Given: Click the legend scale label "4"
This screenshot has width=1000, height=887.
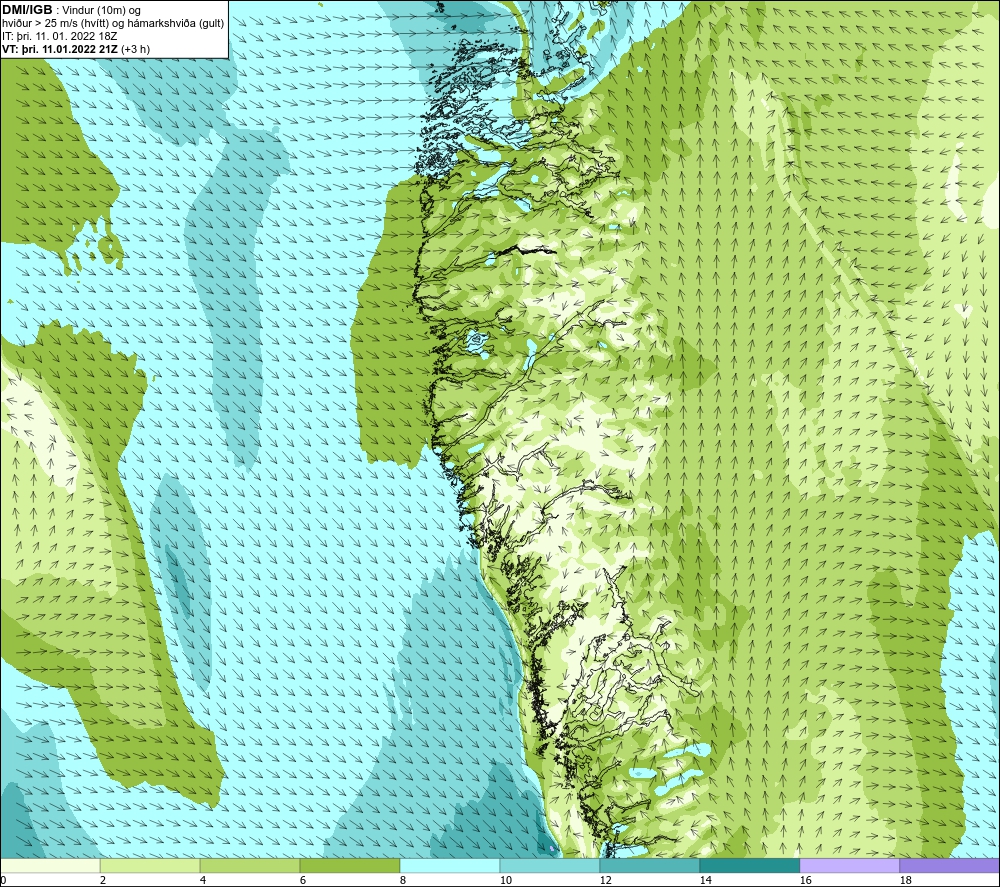Looking at the screenshot, I should coord(203,880).
